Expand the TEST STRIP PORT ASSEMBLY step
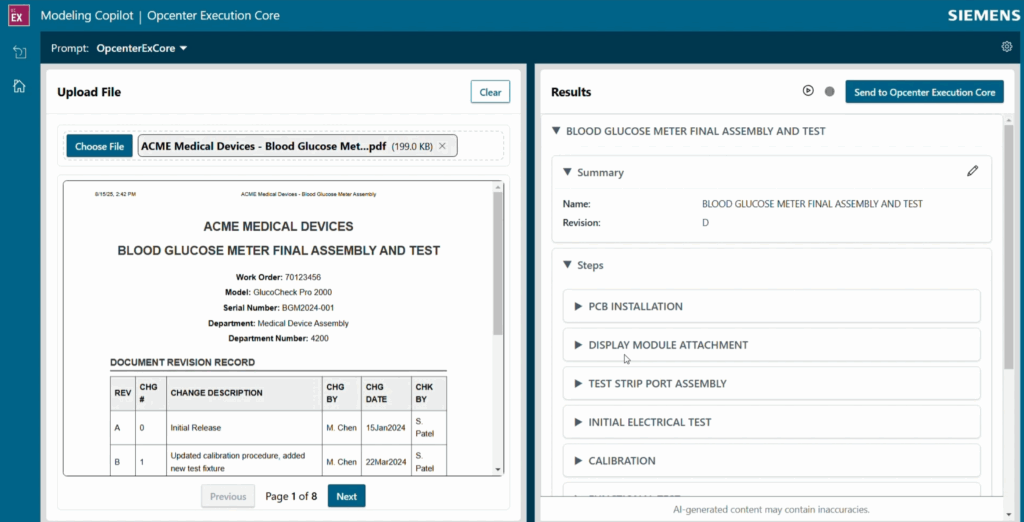 [x=577, y=383]
